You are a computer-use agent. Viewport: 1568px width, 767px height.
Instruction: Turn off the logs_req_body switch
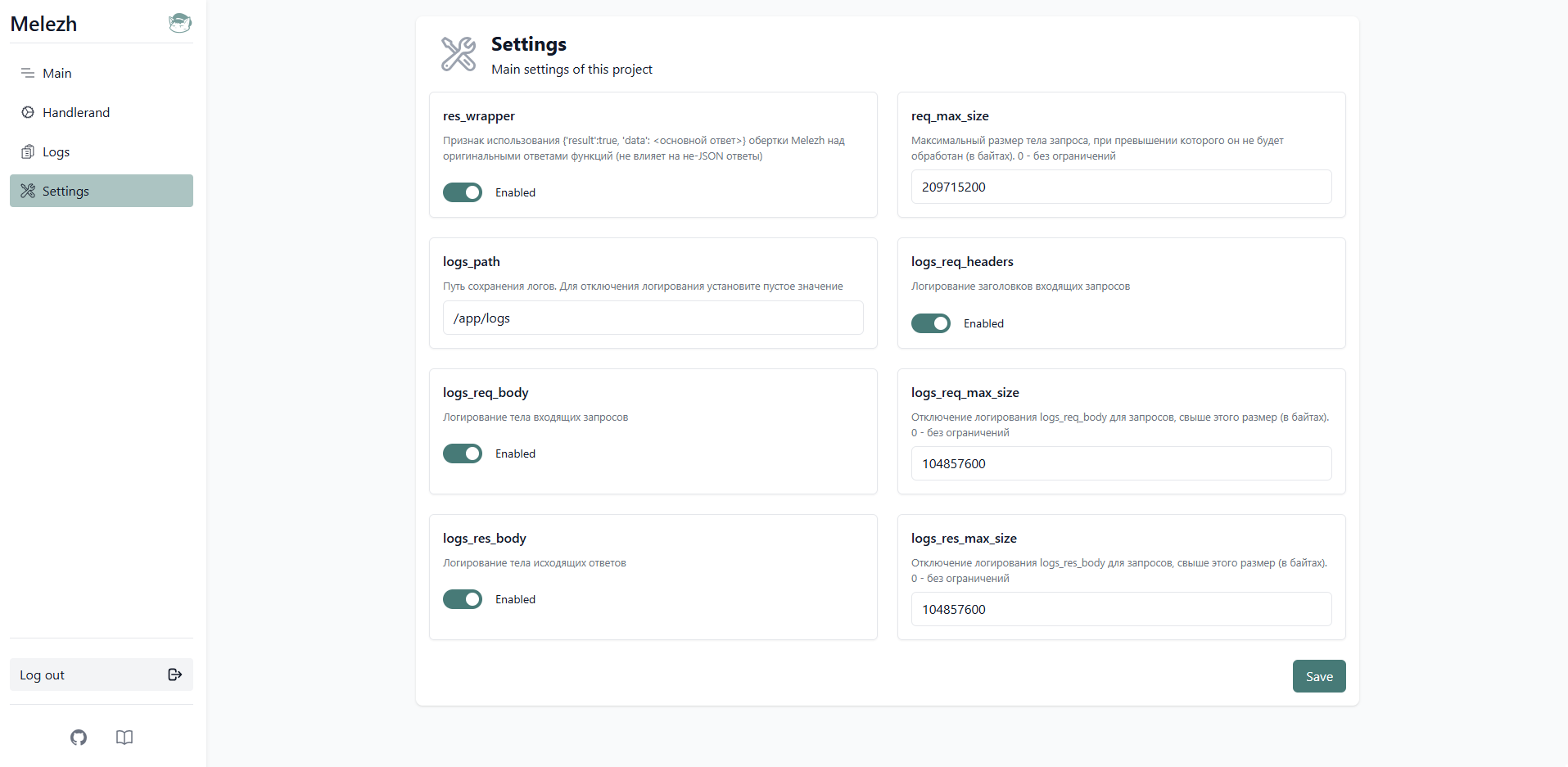click(463, 453)
